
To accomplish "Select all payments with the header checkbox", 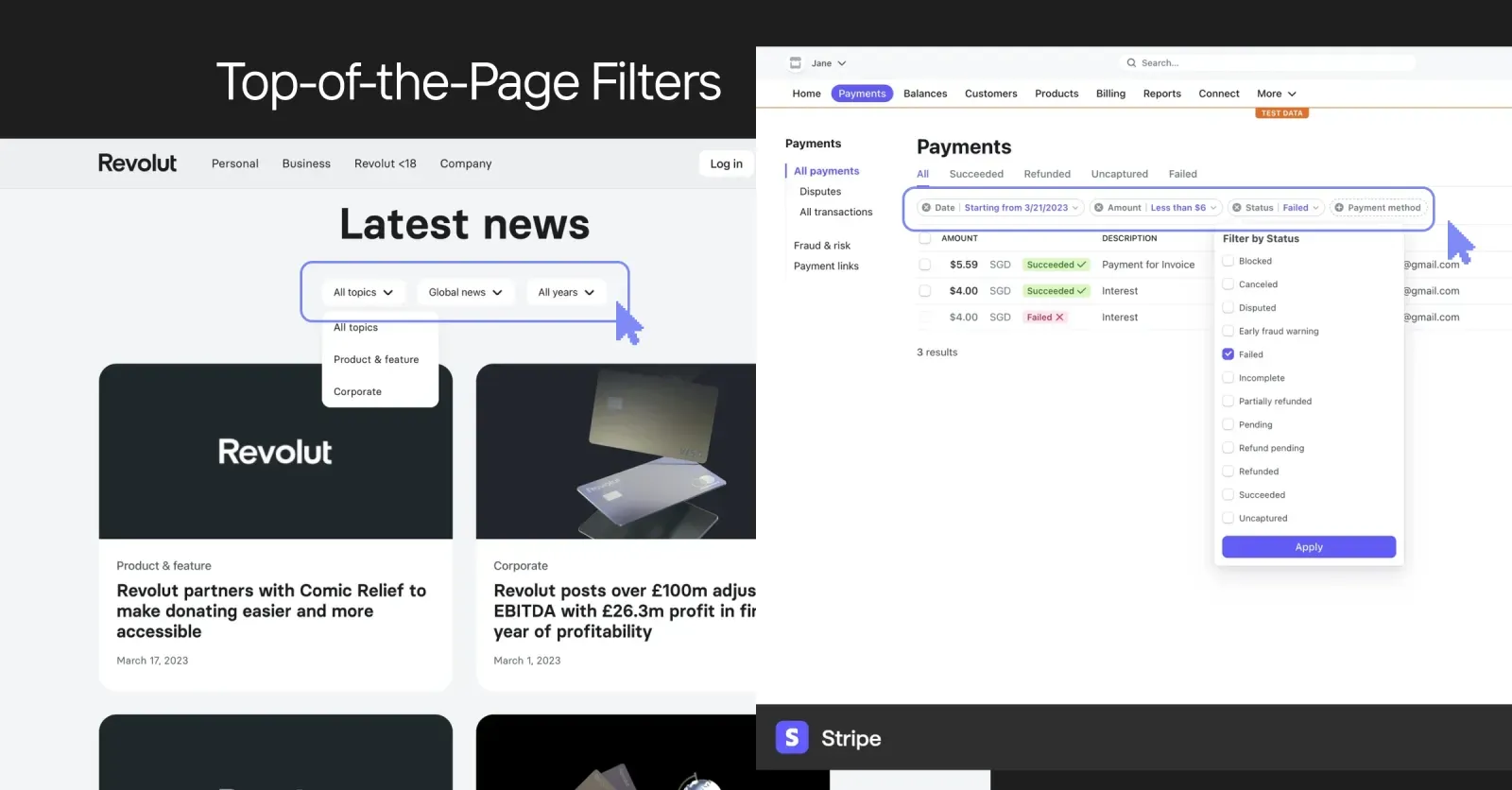I will point(925,238).
